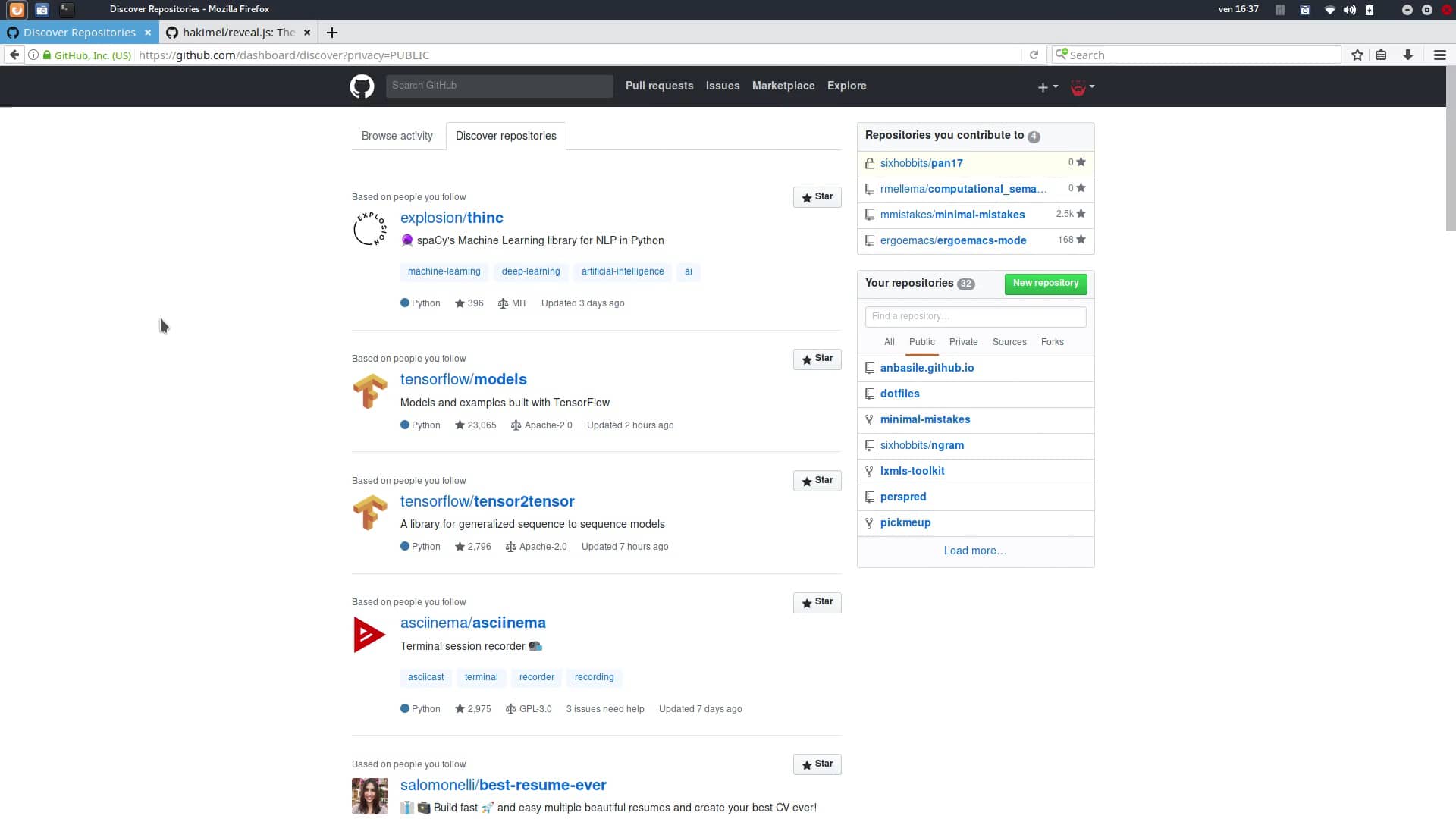Click the New repository button

1045,283
